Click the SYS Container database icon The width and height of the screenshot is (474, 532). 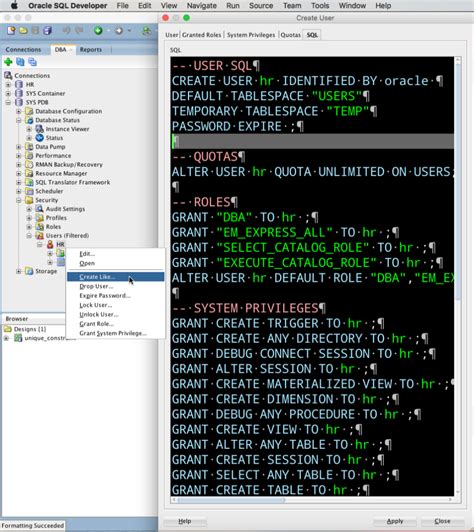tap(19, 93)
